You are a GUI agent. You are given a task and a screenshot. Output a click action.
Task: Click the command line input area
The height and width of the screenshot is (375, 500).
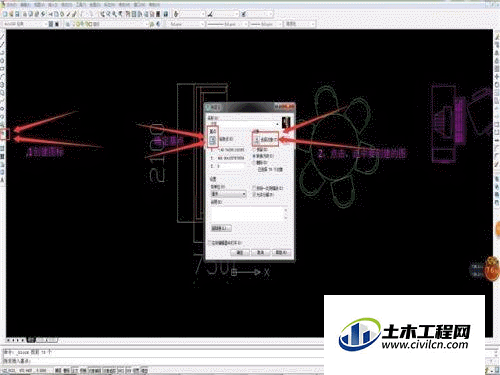(163, 361)
